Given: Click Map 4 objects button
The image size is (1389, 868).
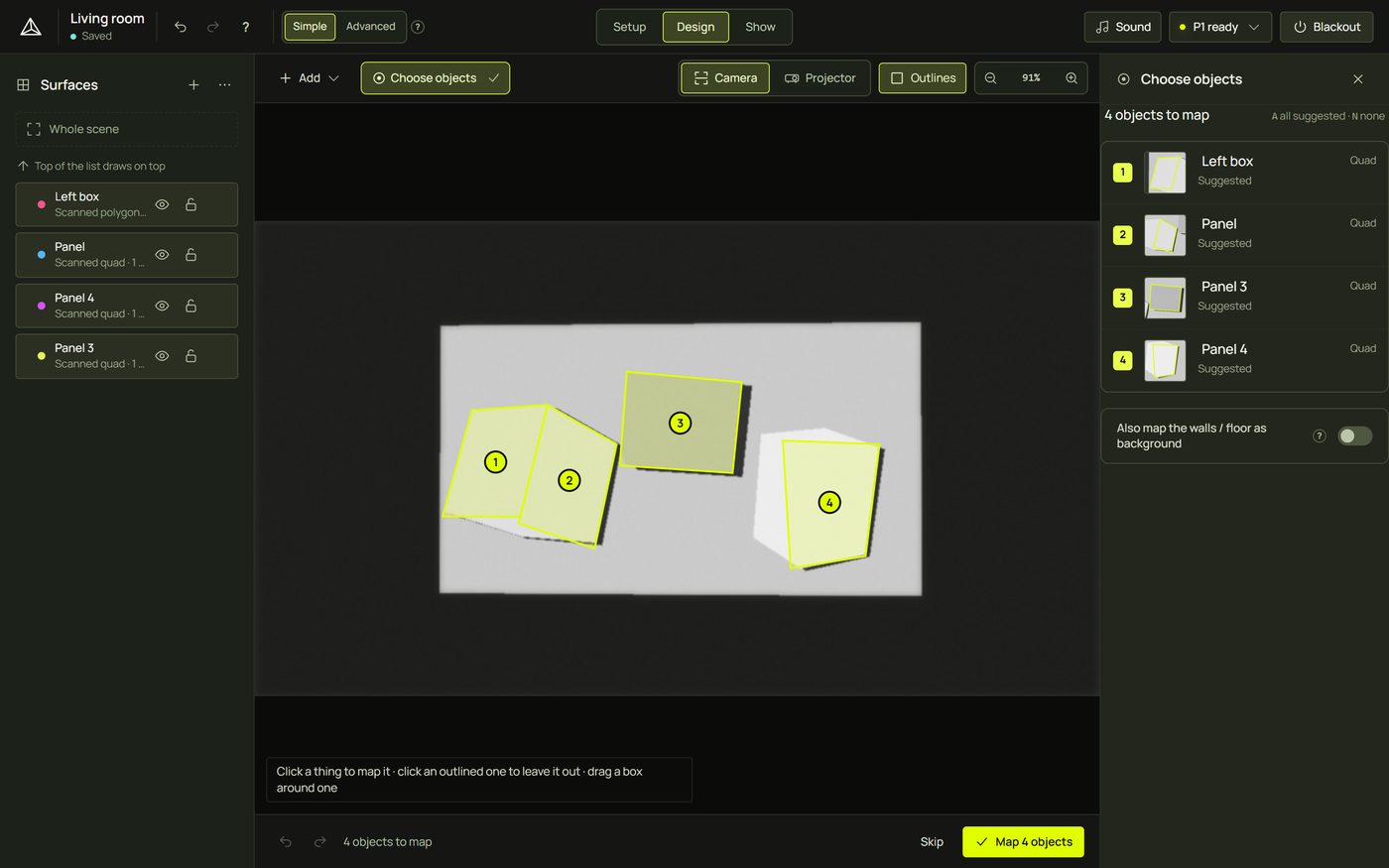Looking at the screenshot, I should coord(1023,842).
